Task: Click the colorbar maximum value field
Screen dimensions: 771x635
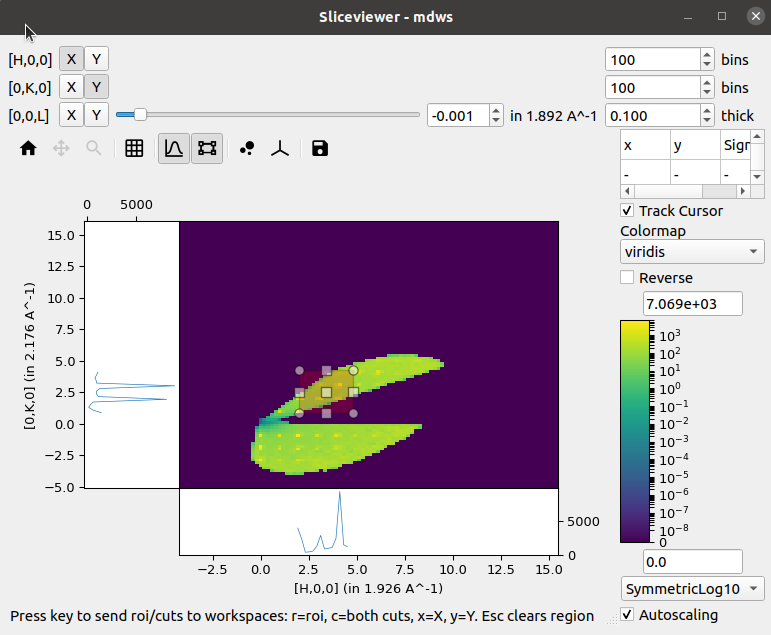Action: pyautogui.click(x=692, y=303)
